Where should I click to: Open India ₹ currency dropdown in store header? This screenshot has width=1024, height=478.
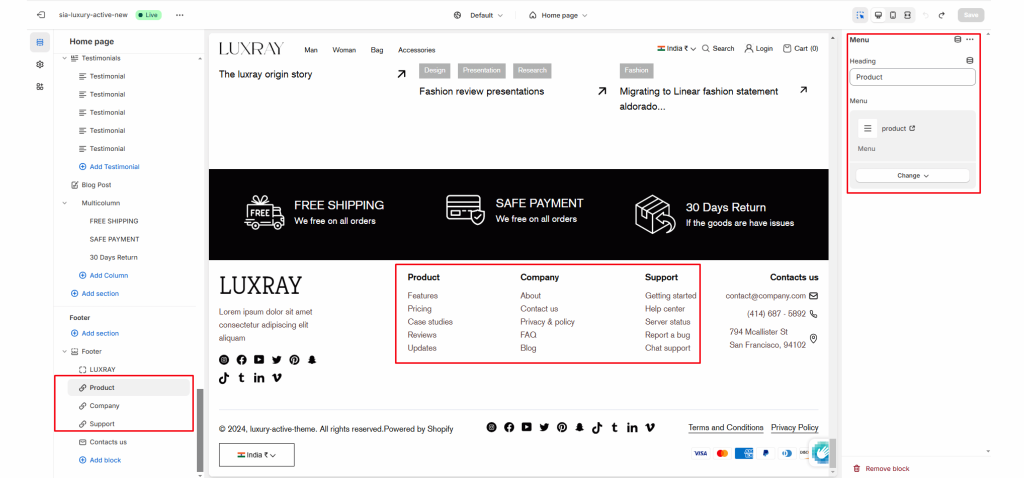click(676, 48)
